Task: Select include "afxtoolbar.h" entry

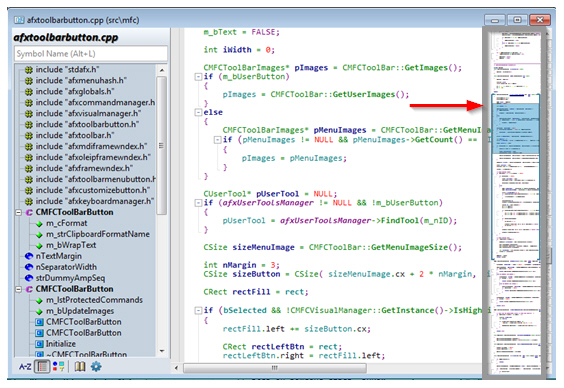Action: coord(75,136)
